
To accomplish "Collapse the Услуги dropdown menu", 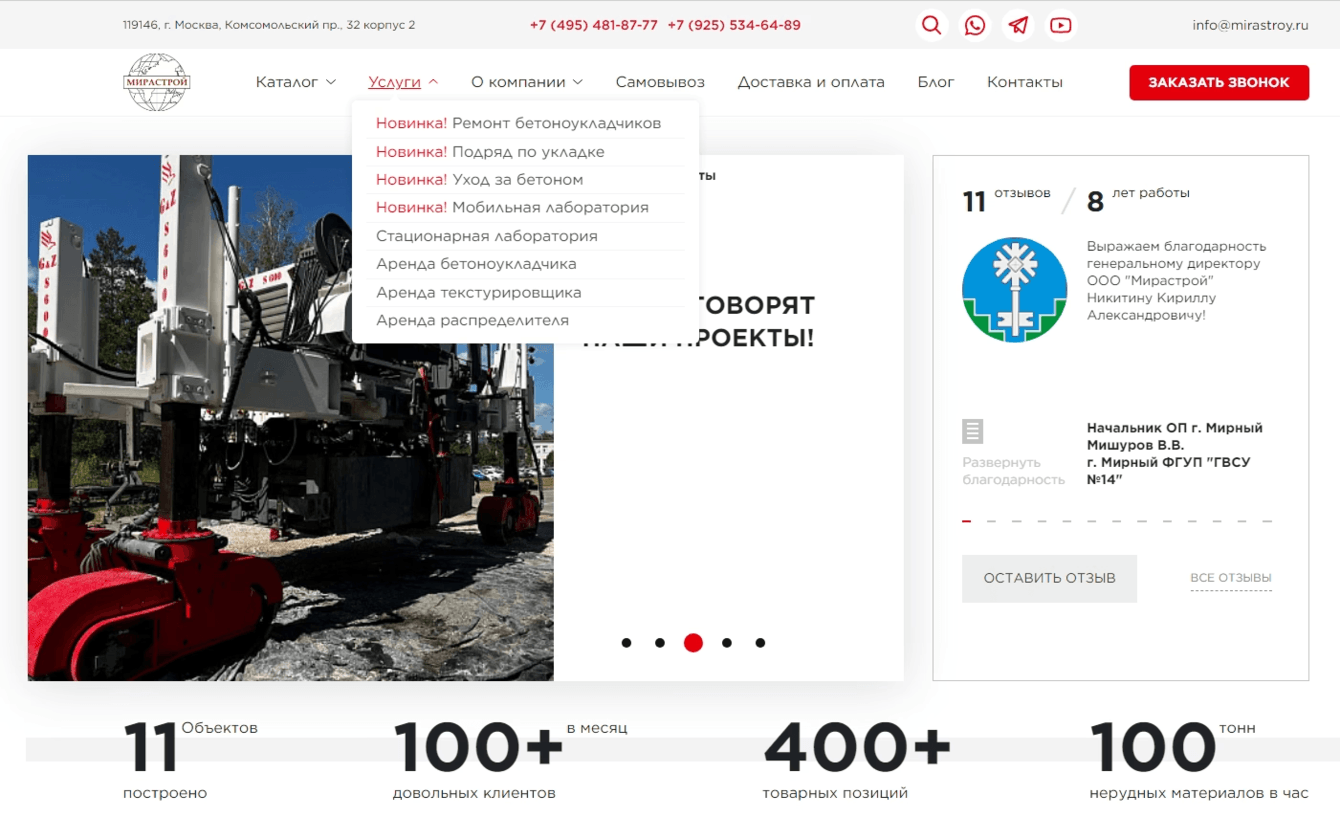I will tap(403, 82).
